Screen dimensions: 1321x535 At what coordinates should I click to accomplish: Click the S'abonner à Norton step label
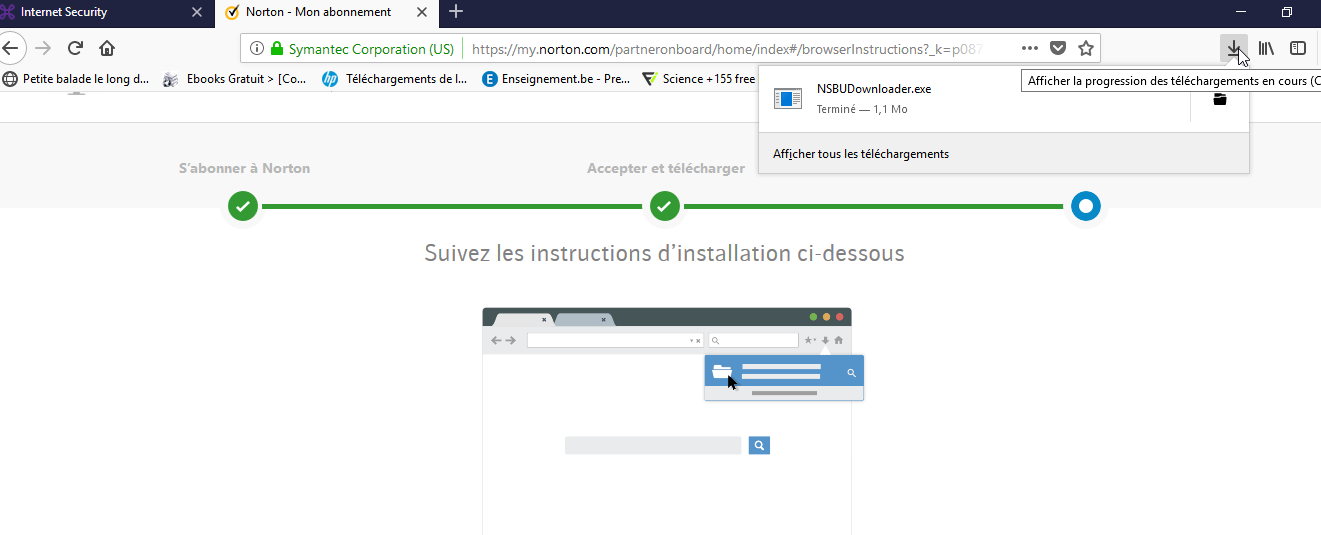(x=244, y=168)
